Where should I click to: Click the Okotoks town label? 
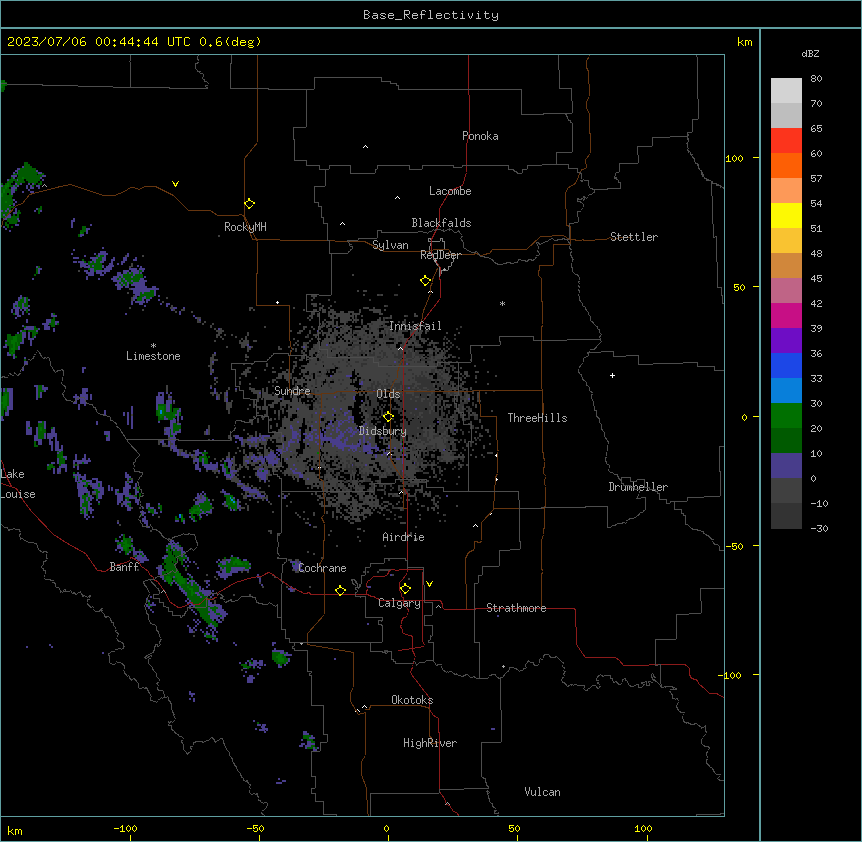[x=412, y=700]
